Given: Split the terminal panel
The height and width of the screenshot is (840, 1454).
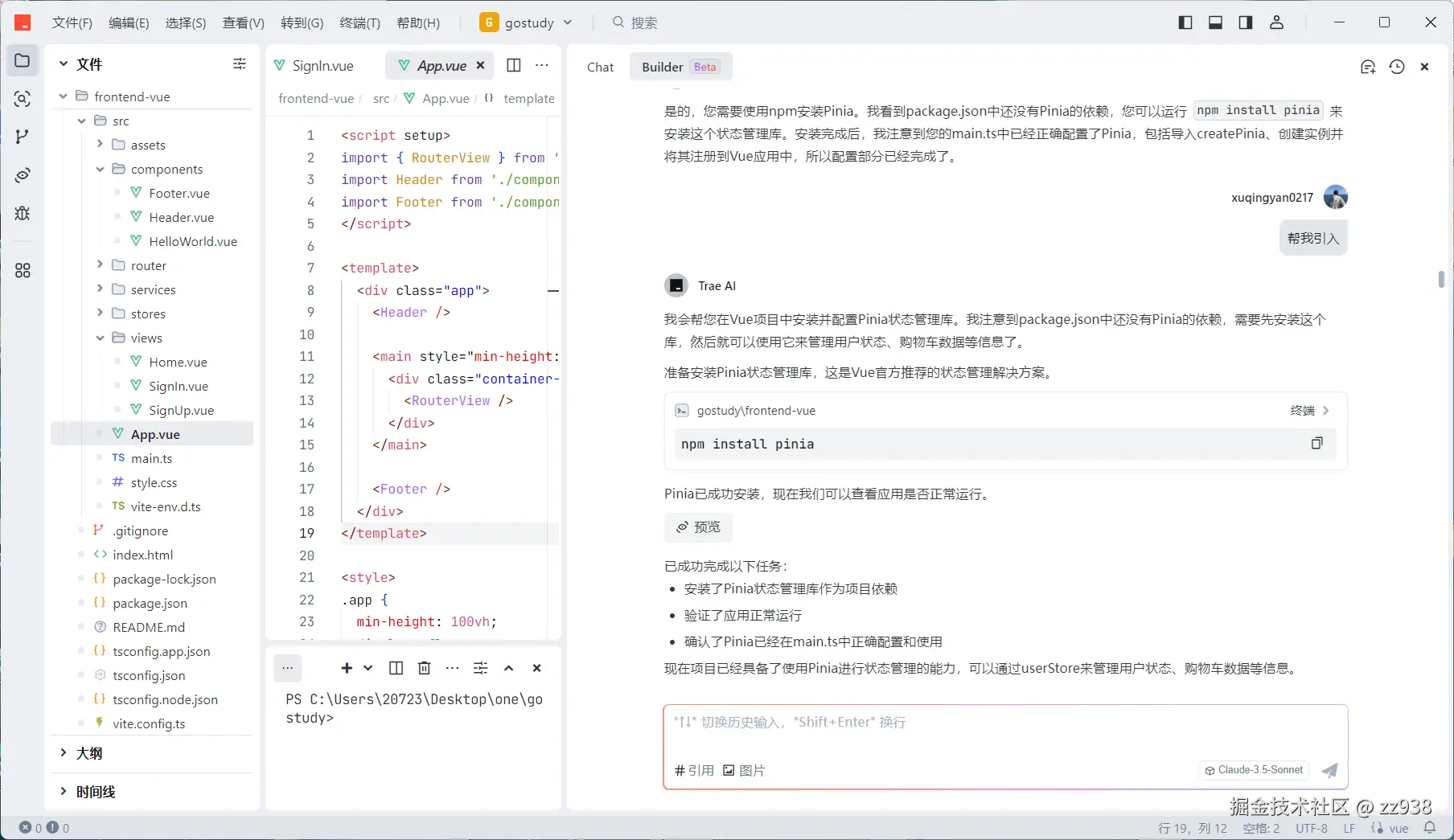Looking at the screenshot, I should [x=396, y=668].
